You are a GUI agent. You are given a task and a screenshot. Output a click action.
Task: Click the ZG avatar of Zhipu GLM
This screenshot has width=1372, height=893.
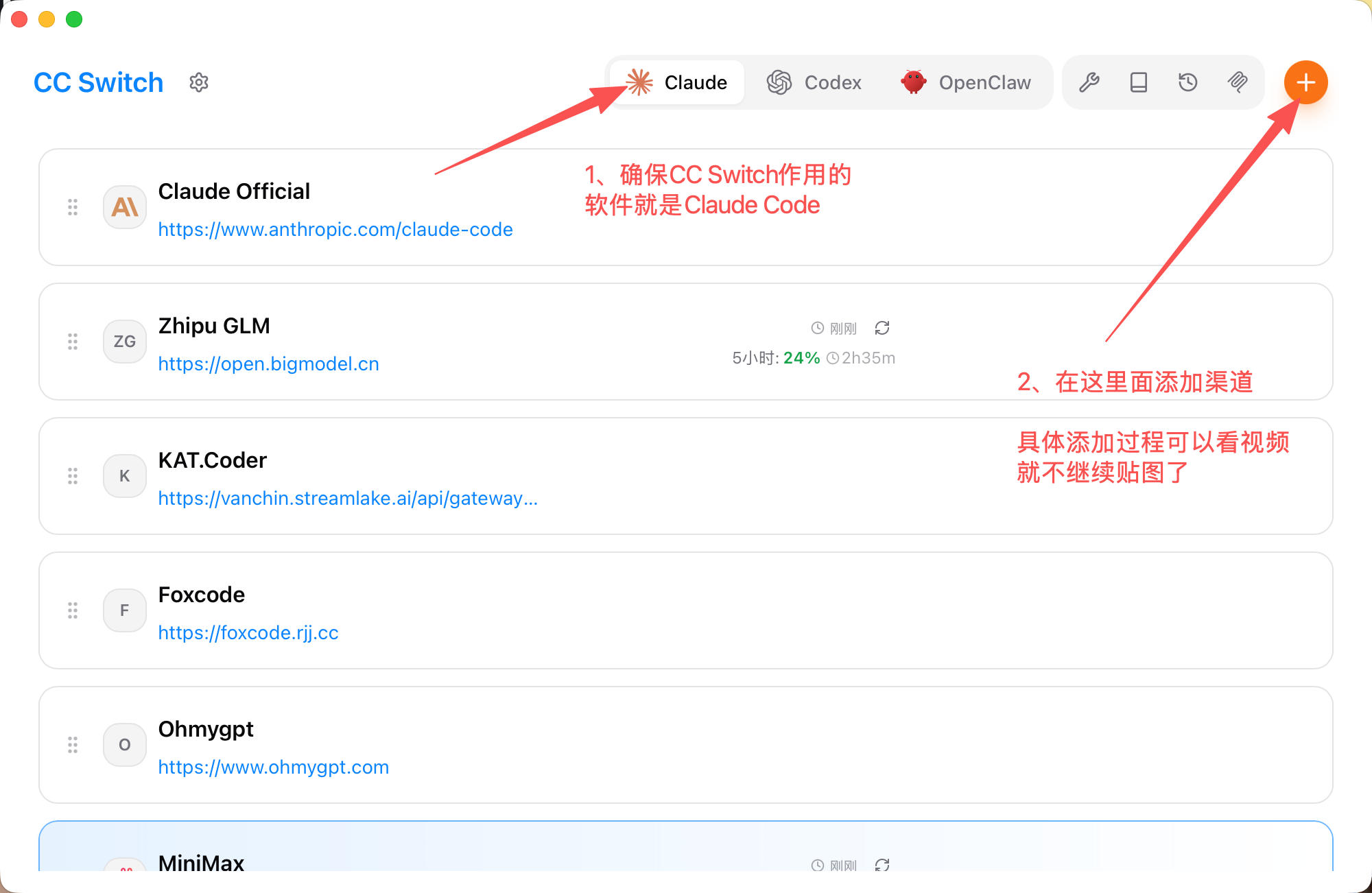[x=125, y=342]
